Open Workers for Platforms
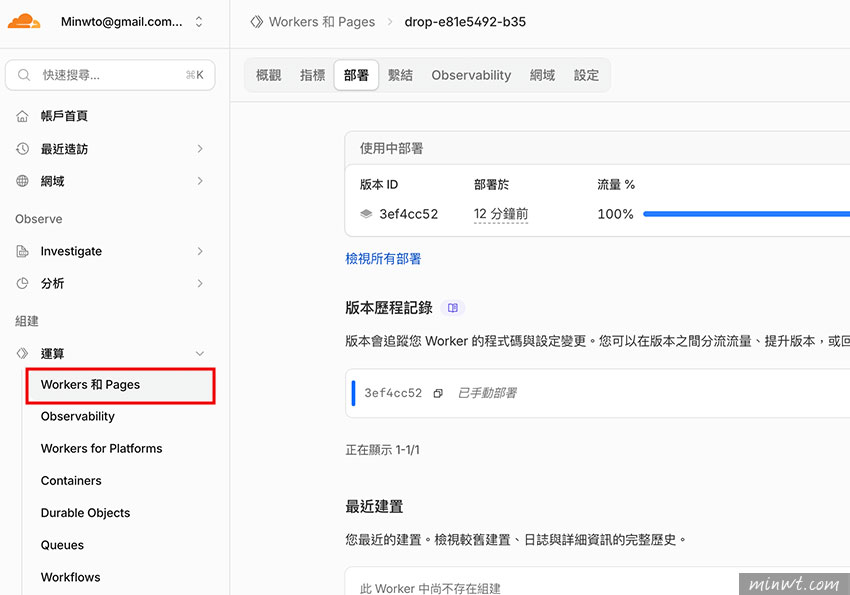Screen dimensions: 850x595 [101, 449]
